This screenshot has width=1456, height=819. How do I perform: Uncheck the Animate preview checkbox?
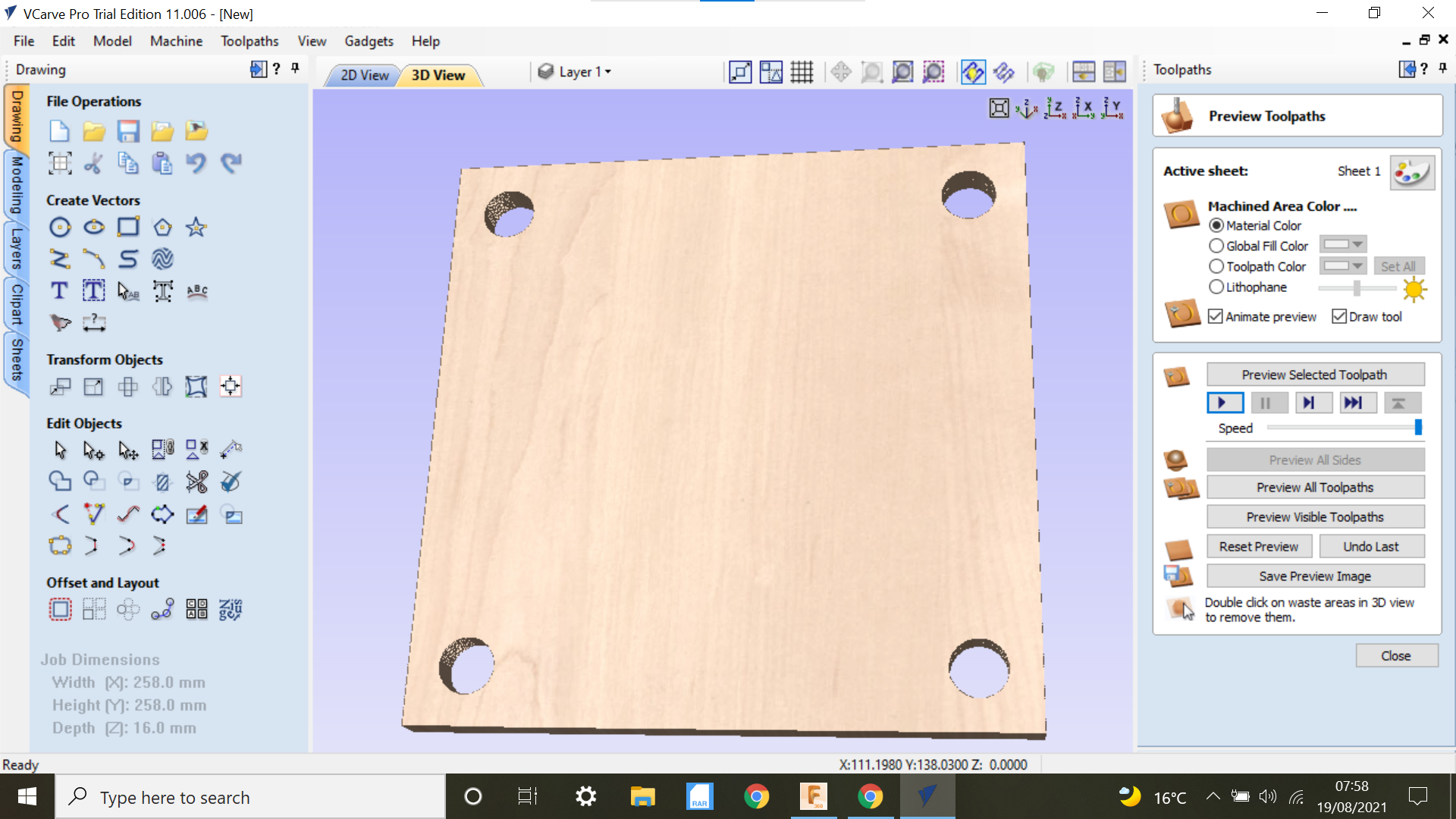pyautogui.click(x=1216, y=317)
